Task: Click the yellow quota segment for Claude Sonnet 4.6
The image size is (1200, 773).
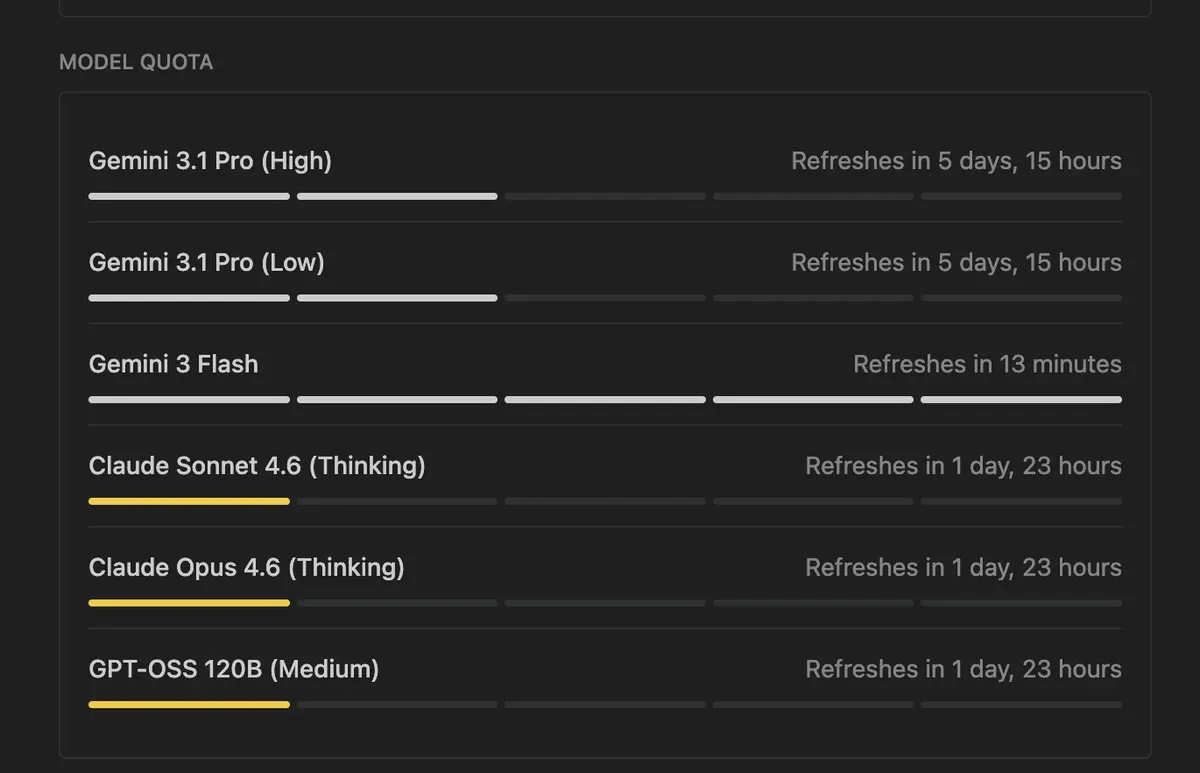Action: point(189,501)
